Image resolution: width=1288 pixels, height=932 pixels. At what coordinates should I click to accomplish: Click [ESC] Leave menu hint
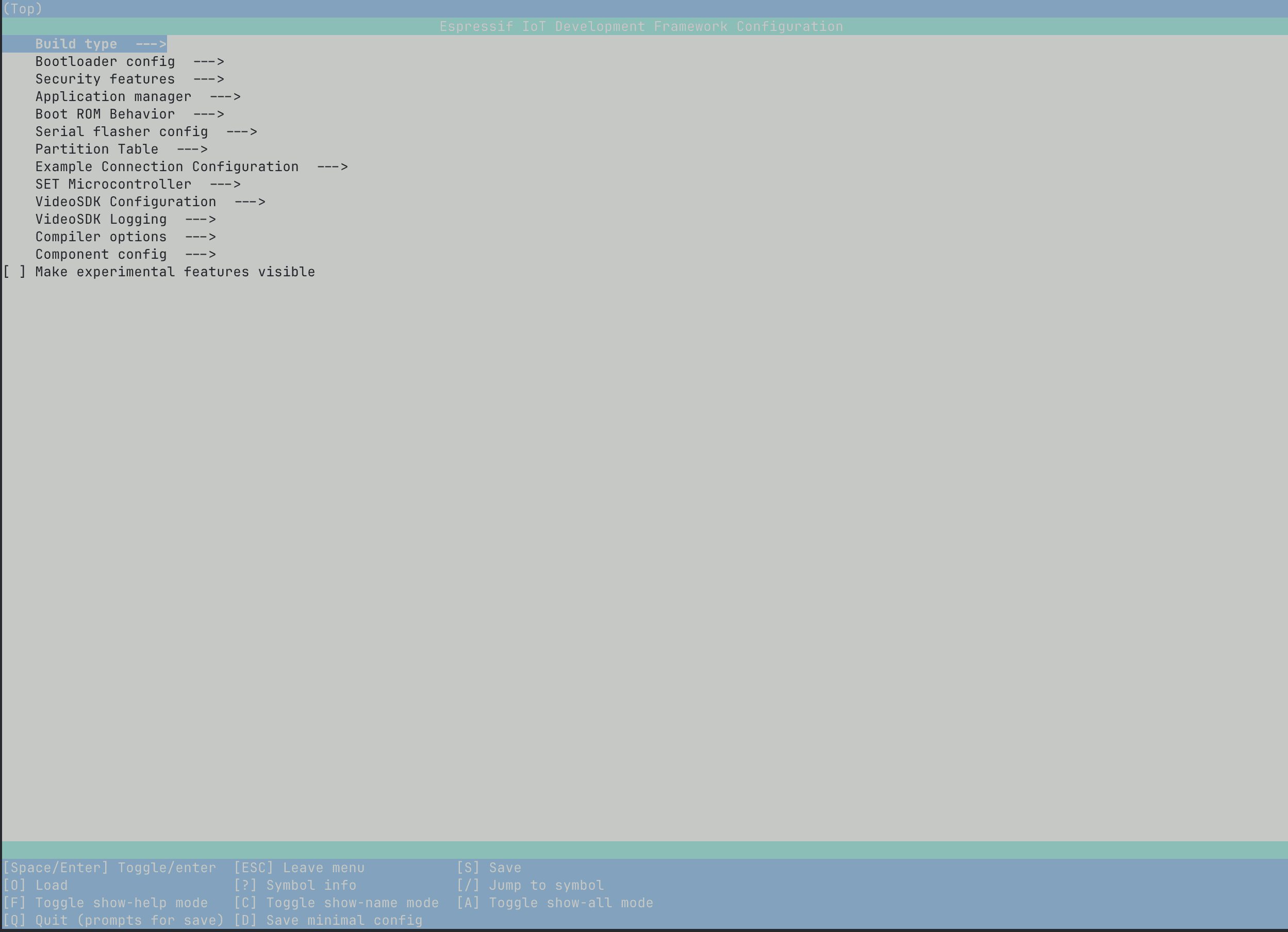(299, 868)
